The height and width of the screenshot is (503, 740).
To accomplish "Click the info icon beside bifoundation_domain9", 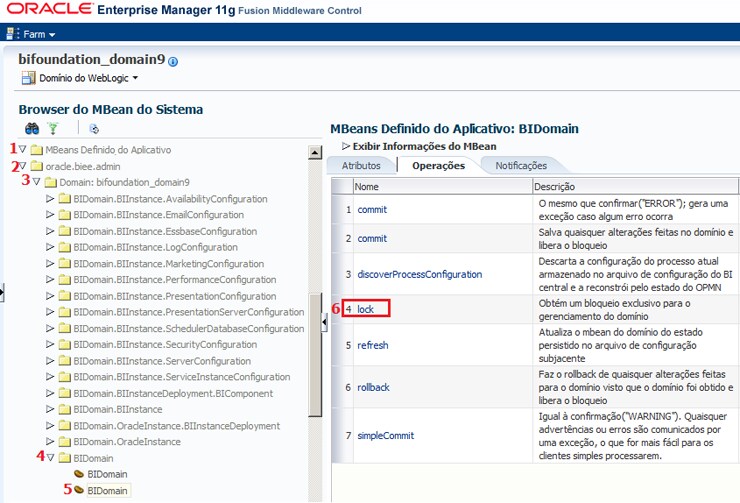I will coord(173,62).
